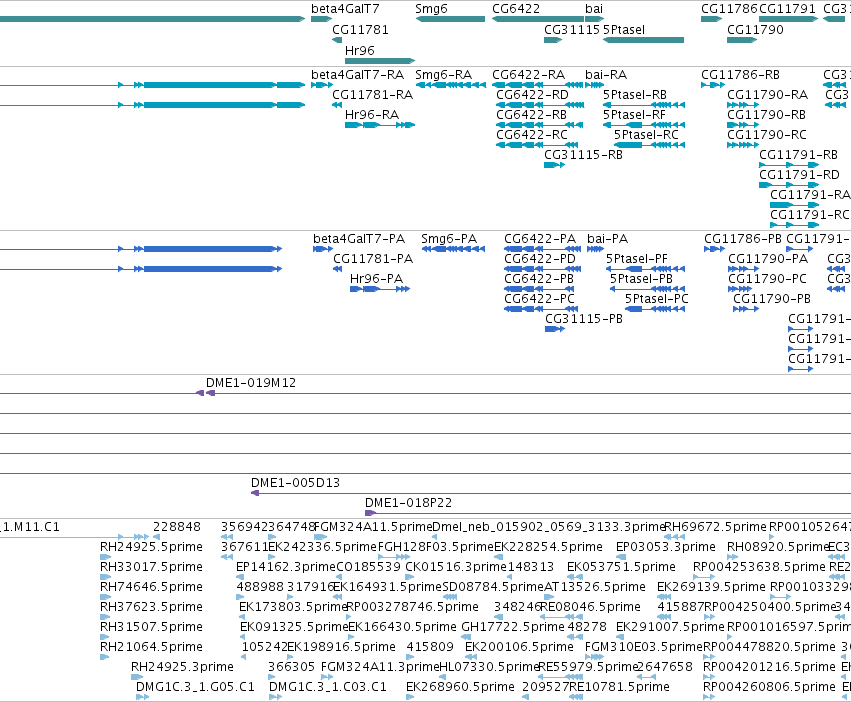Select the CG11790-RC transcript label
Image resolution: width=851 pixels, height=702 pixels.
click(767, 135)
